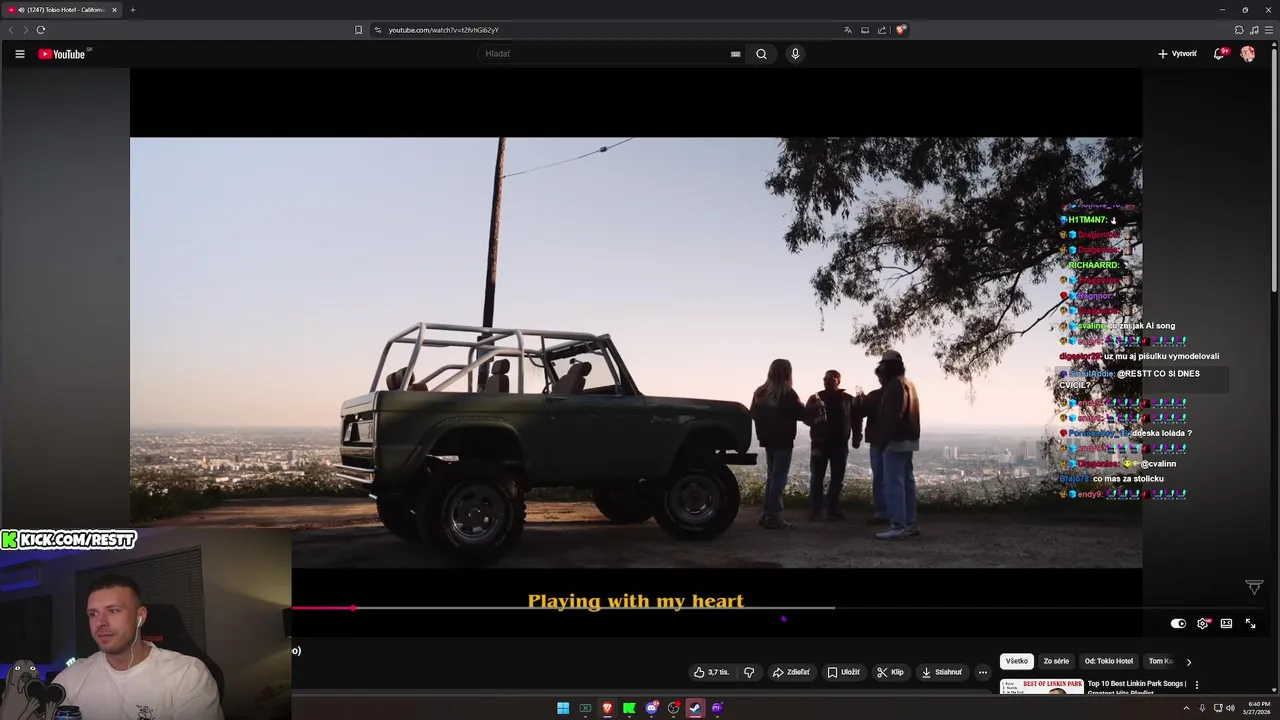Click chat message 'co mas za stolicku'
Screen dimensions: 1280x720
point(1128,479)
